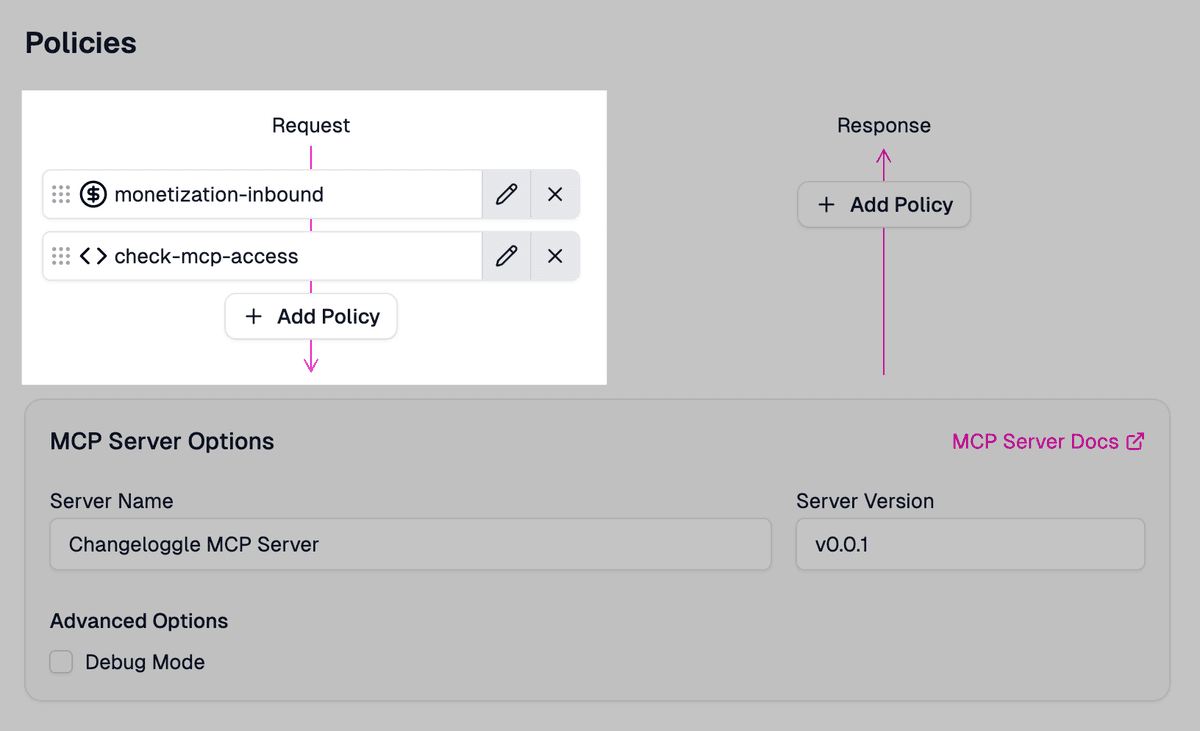Select the monetization-inbound policy label
Image resolution: width=1200 pixels, height=731 pixels.
click(219, 194)
